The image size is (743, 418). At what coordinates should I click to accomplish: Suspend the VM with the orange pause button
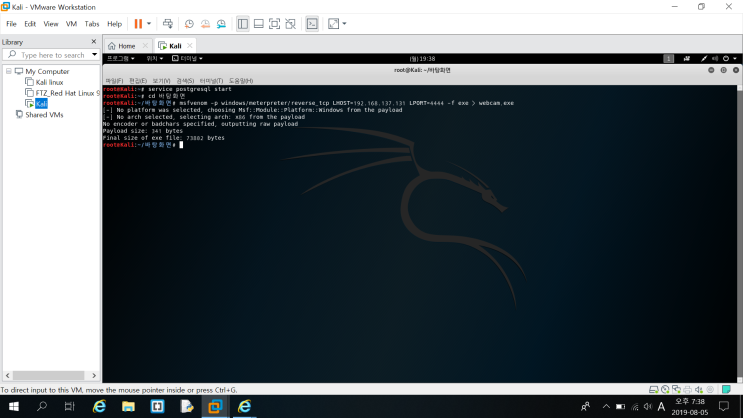(x=138, y=24)
